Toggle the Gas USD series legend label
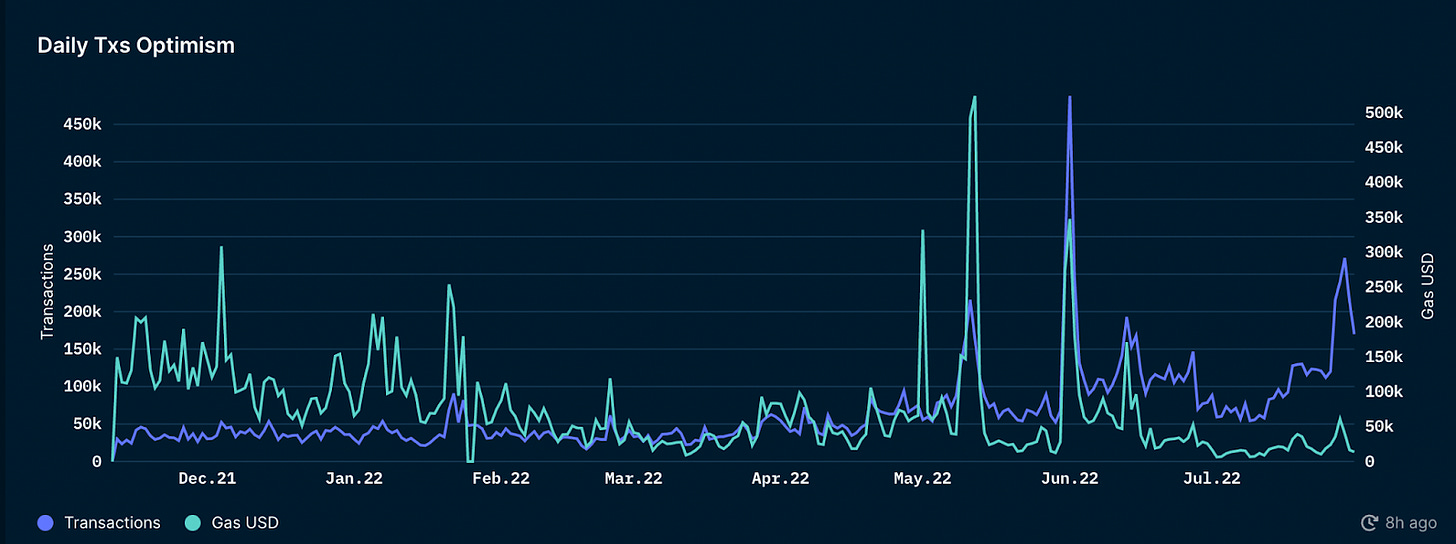The image size is (1456, 544). [245, 522]
